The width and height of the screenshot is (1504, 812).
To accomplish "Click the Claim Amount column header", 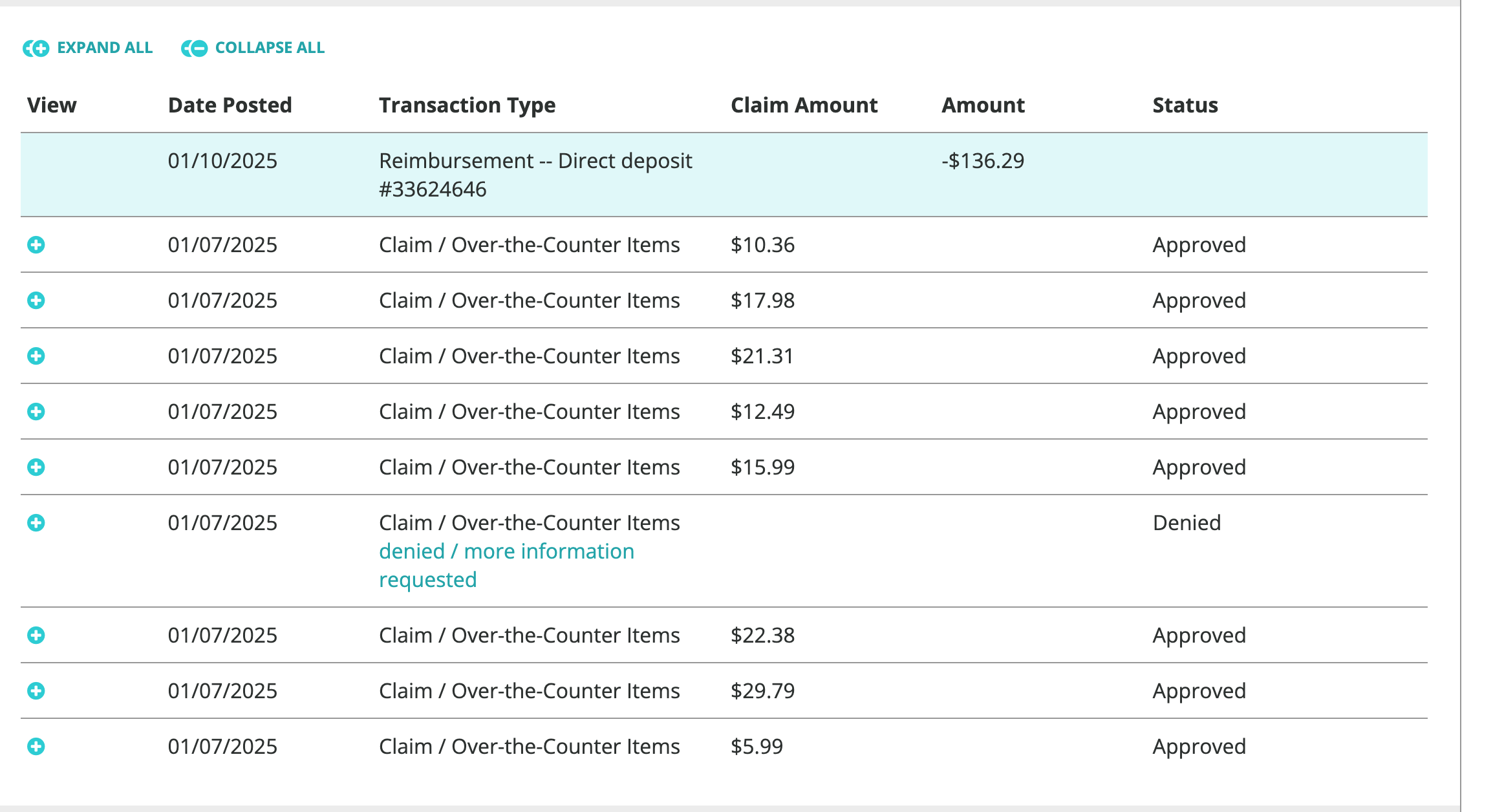I will pyautogui.click(x=804, y=105).
